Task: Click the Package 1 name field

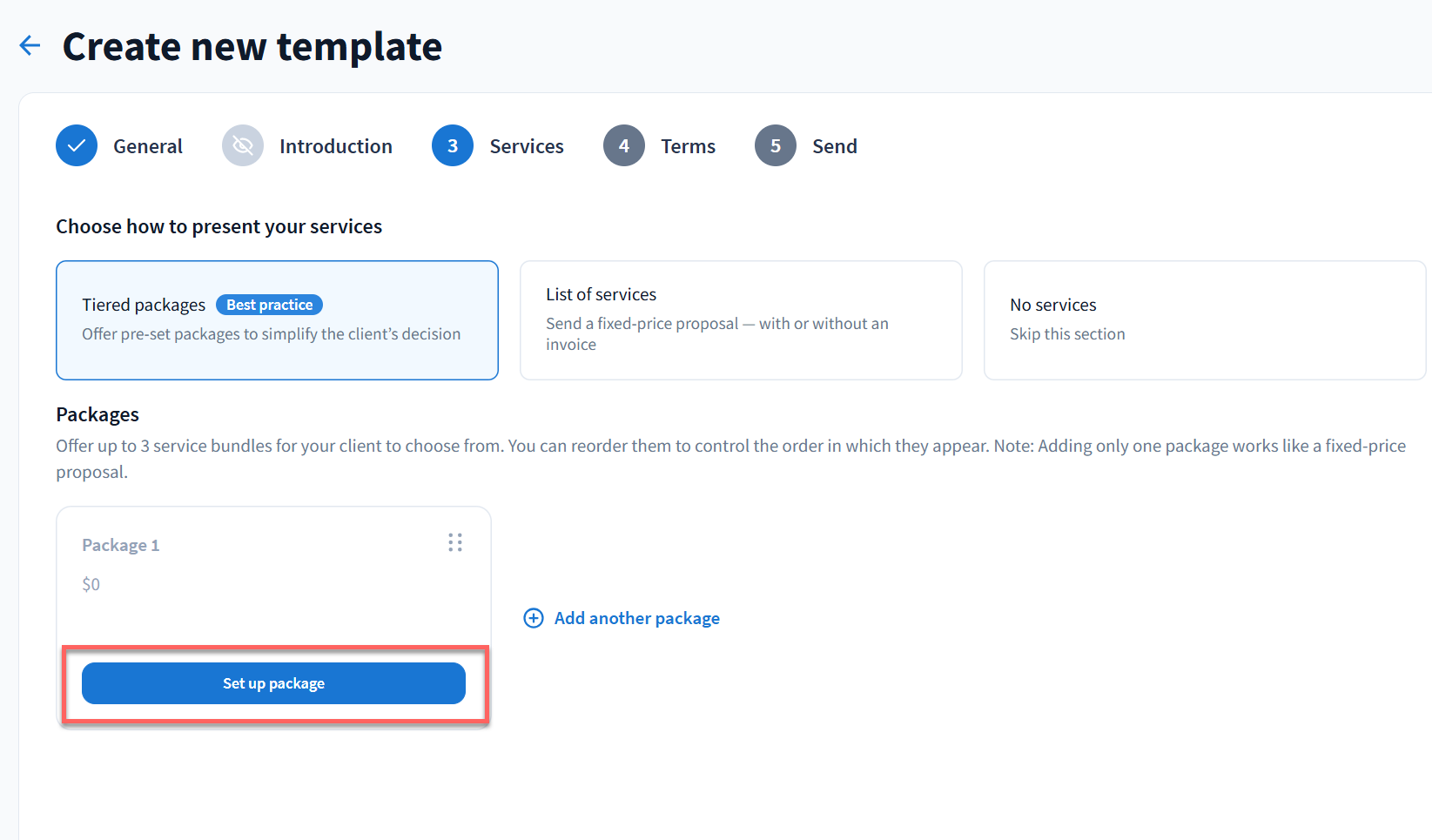Action: tap(121, 545)
